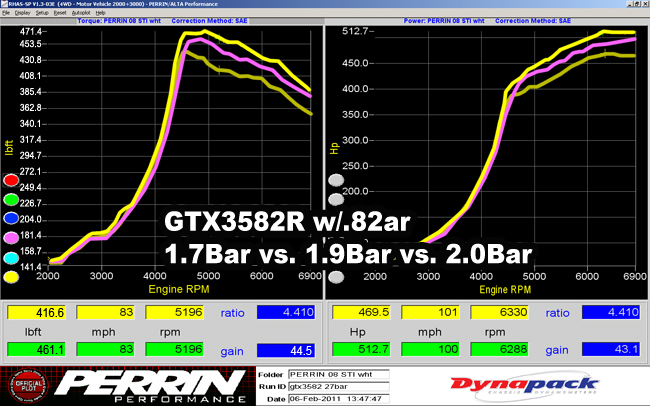Image resolution: width=650 pixels, height=406 pixels.
Task: Click 'Engine RPM' axis label under torque graph
Action: 179,289
